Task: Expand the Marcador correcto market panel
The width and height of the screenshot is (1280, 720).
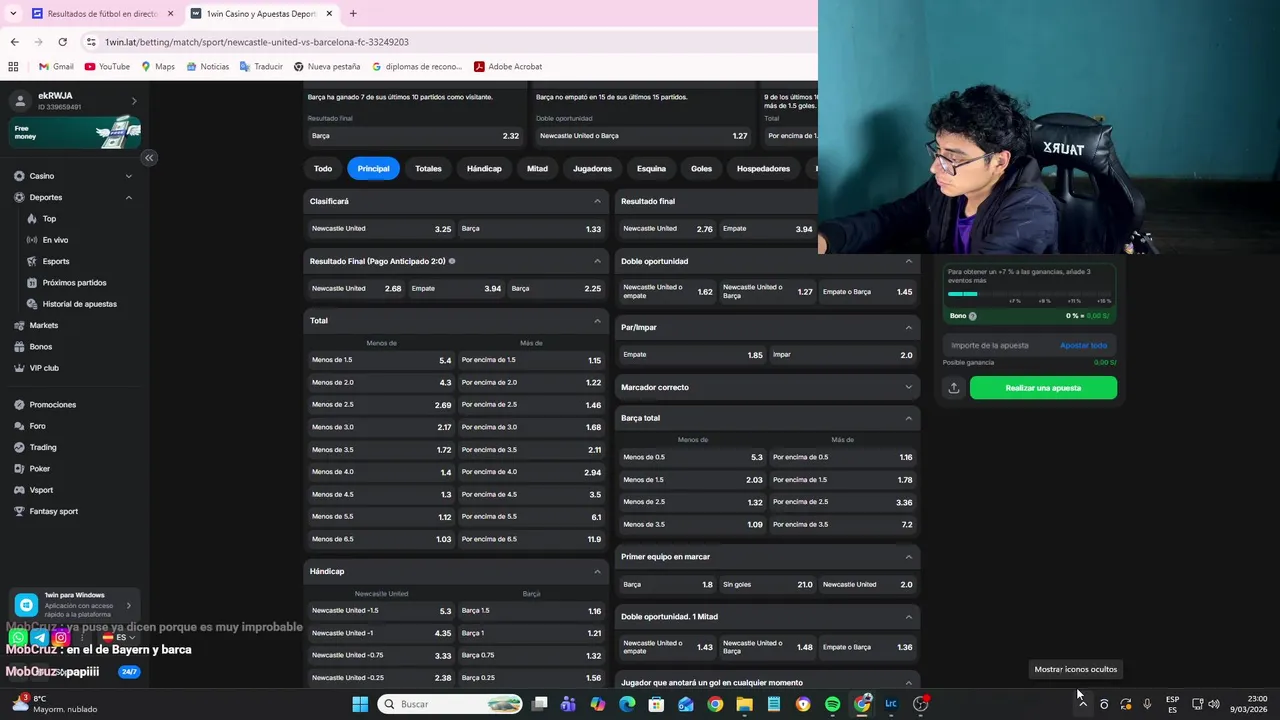Action: coord(908,387)
